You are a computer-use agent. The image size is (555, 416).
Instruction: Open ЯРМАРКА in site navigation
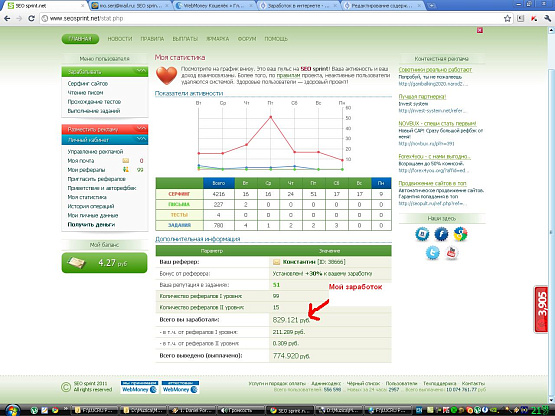pos(218,39)
